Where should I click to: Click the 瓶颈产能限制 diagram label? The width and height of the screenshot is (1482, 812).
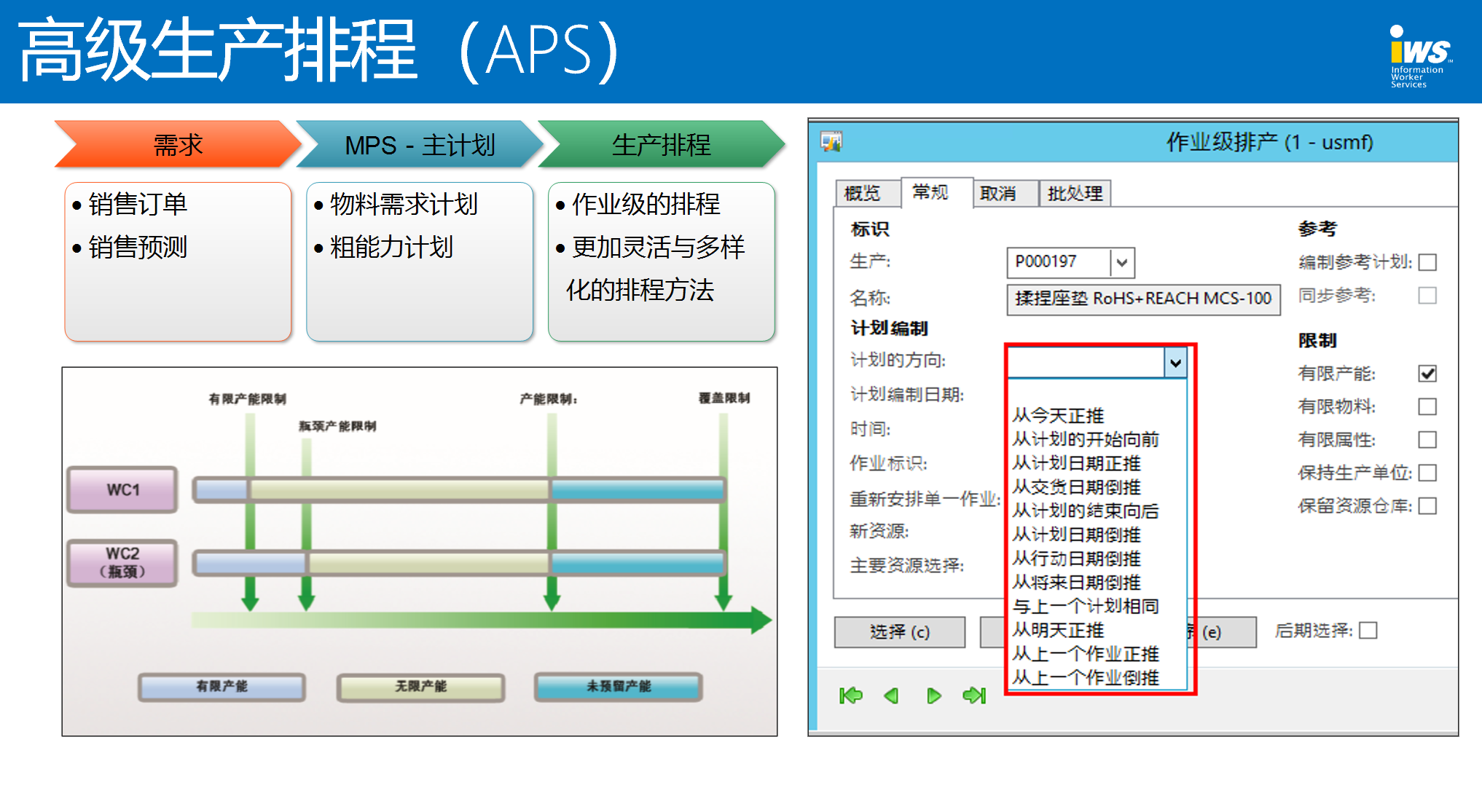pyautogui.click(x=337, y=426)
